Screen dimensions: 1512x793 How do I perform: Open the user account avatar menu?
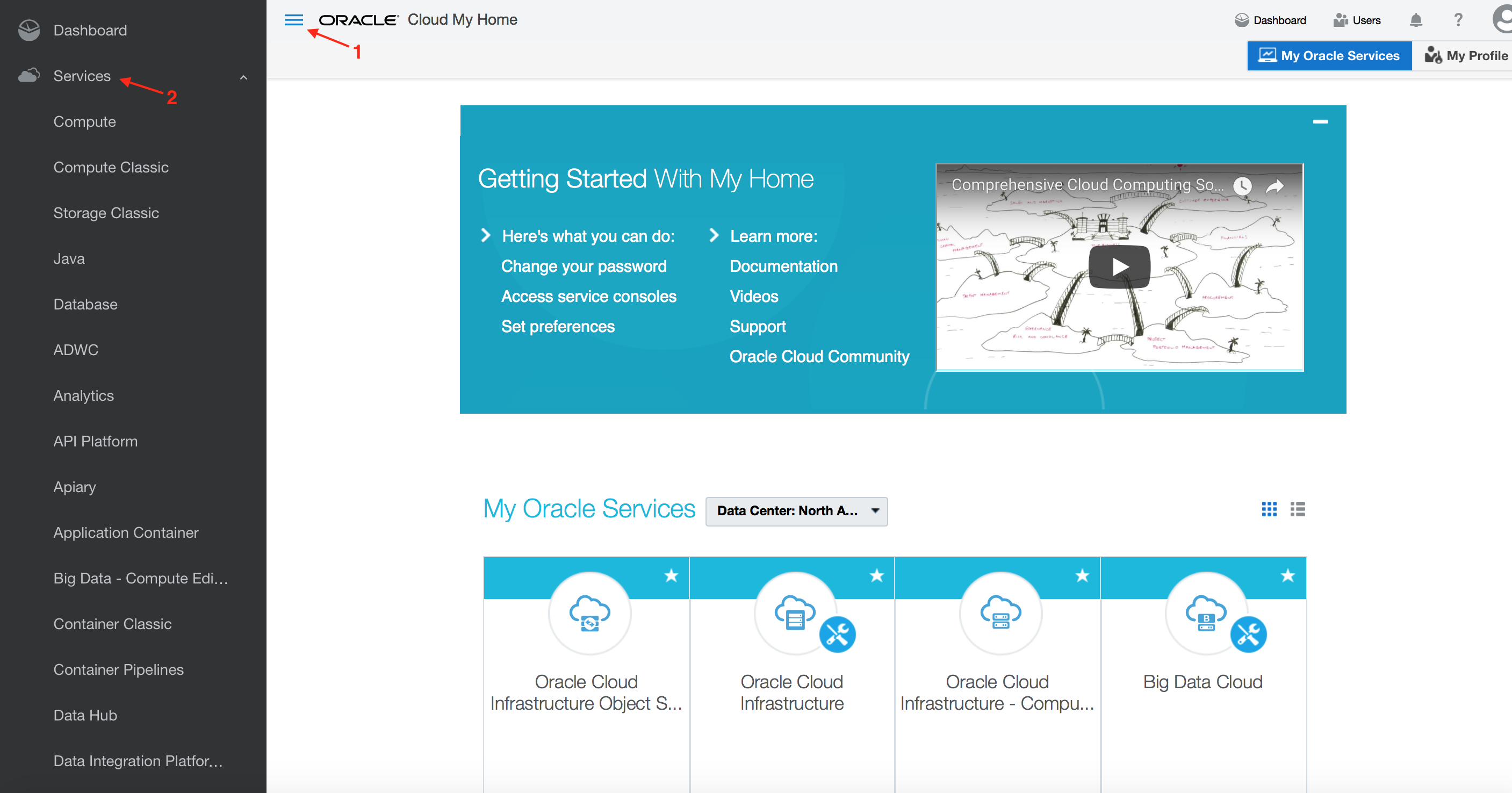pyautogui.click(x=1503, y=19)
